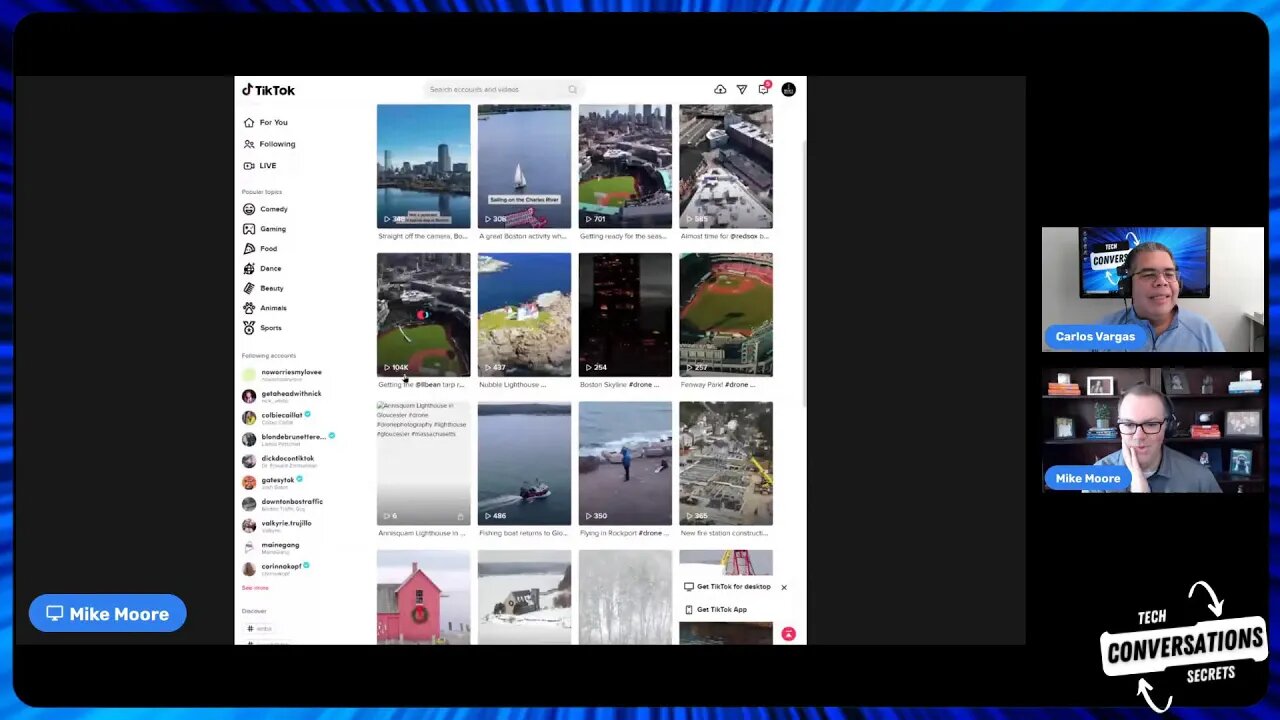The image size is (1280, 720).
Task: Open account downtonbostraffic
Action: pos(283,504)
